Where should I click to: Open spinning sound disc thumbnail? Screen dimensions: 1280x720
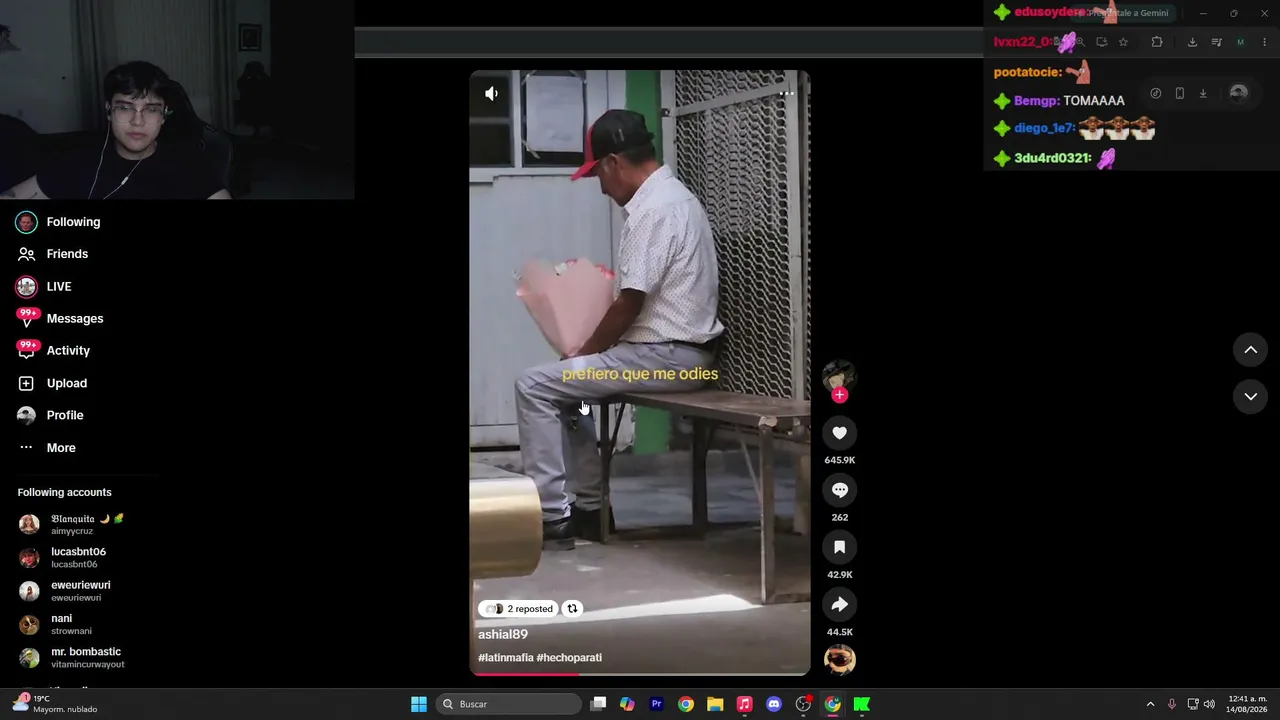pos(840,660)
